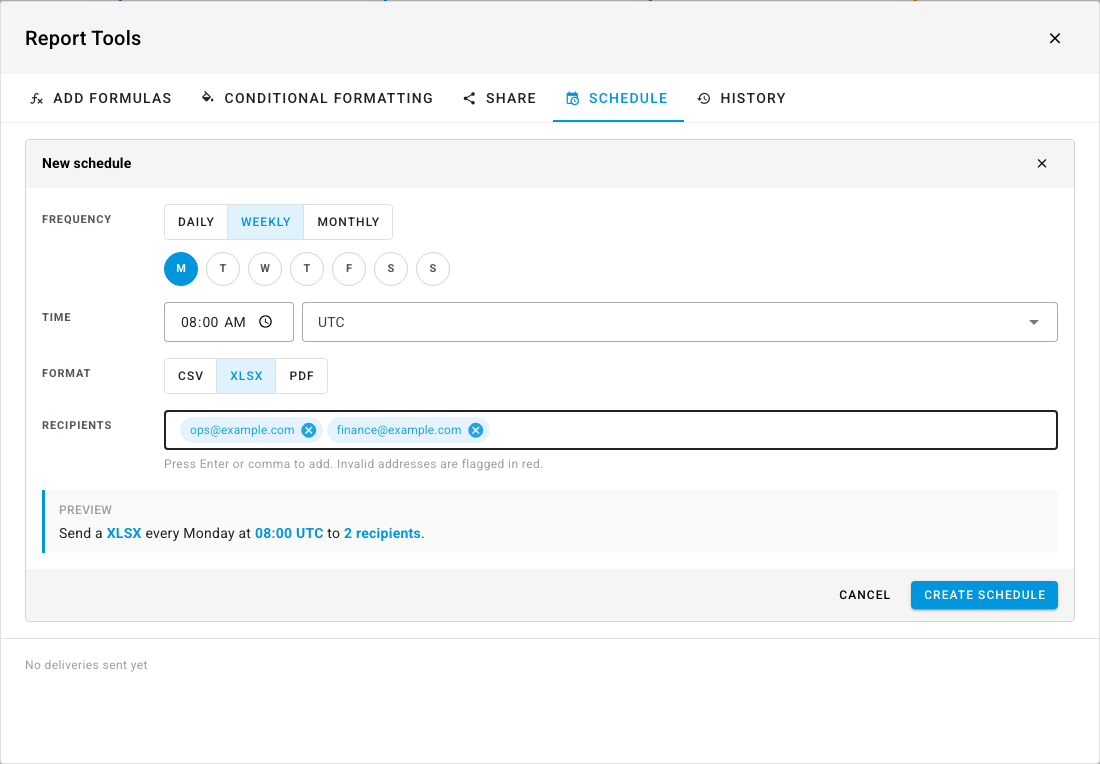Toggle the Wednesday day circle
1100x764 pixels.
coord(264,269)
